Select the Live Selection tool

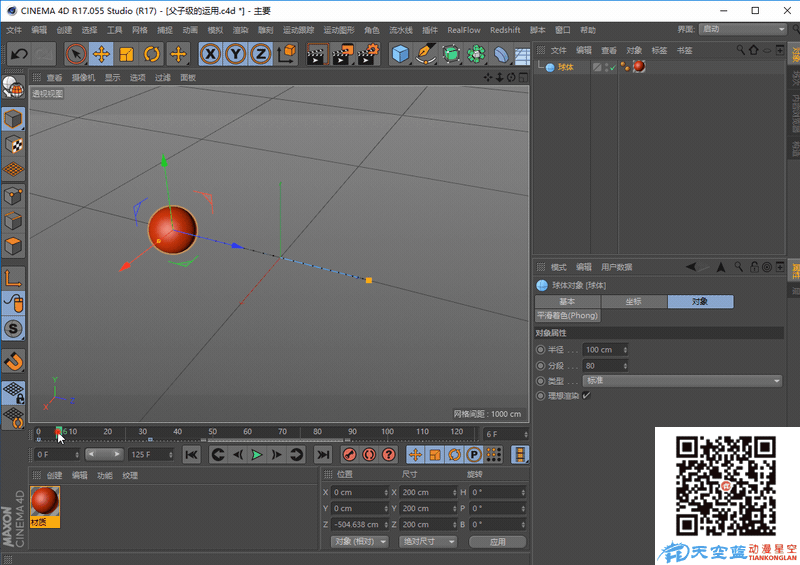point(76,54)
